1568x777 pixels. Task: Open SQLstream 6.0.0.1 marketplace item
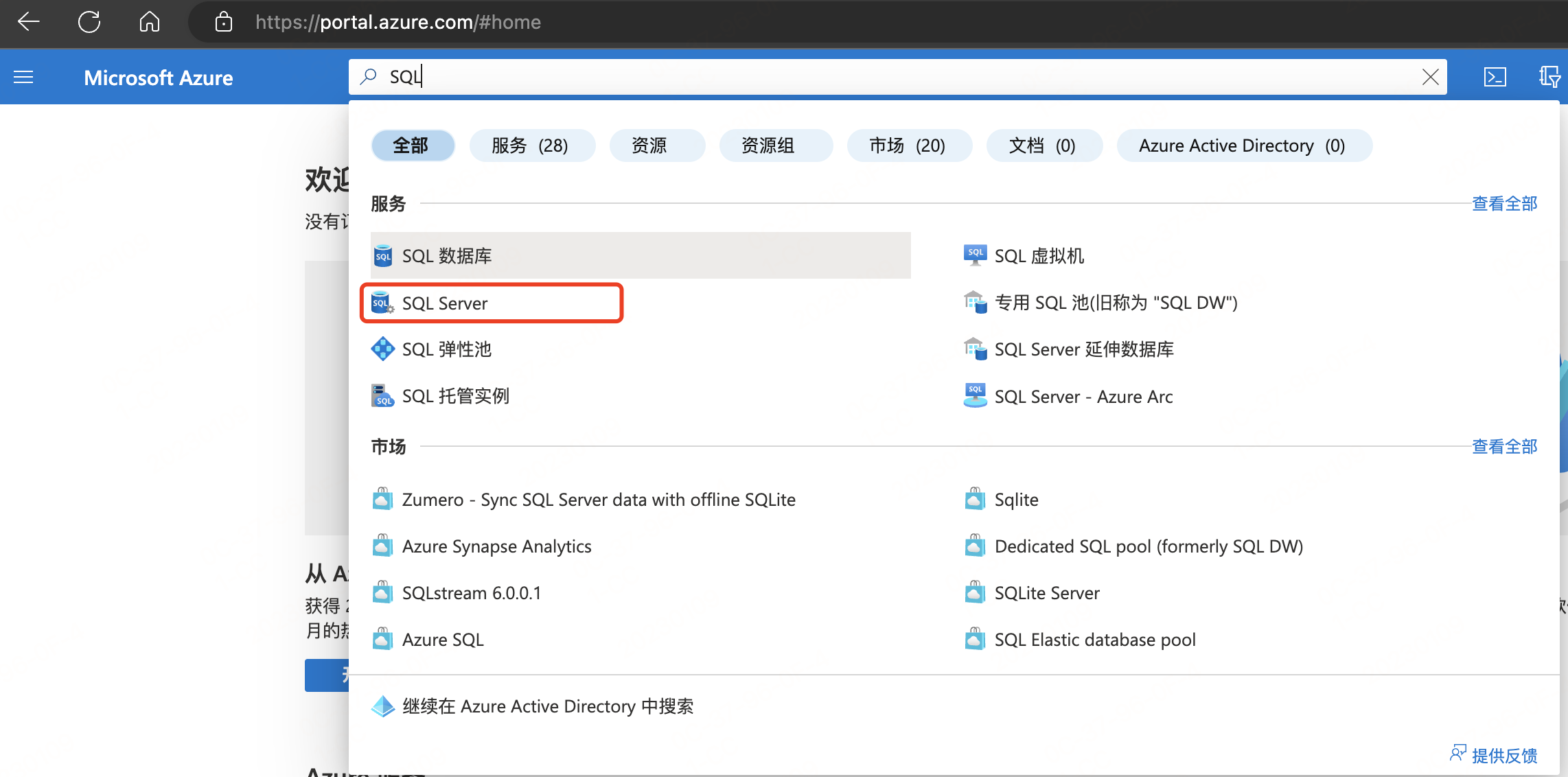point(472,592)
